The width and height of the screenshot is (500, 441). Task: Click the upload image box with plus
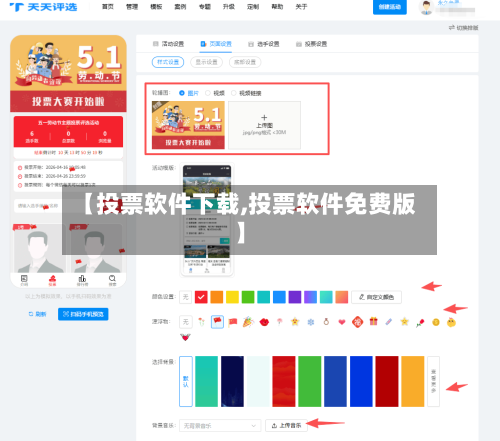tap(264, 125)
